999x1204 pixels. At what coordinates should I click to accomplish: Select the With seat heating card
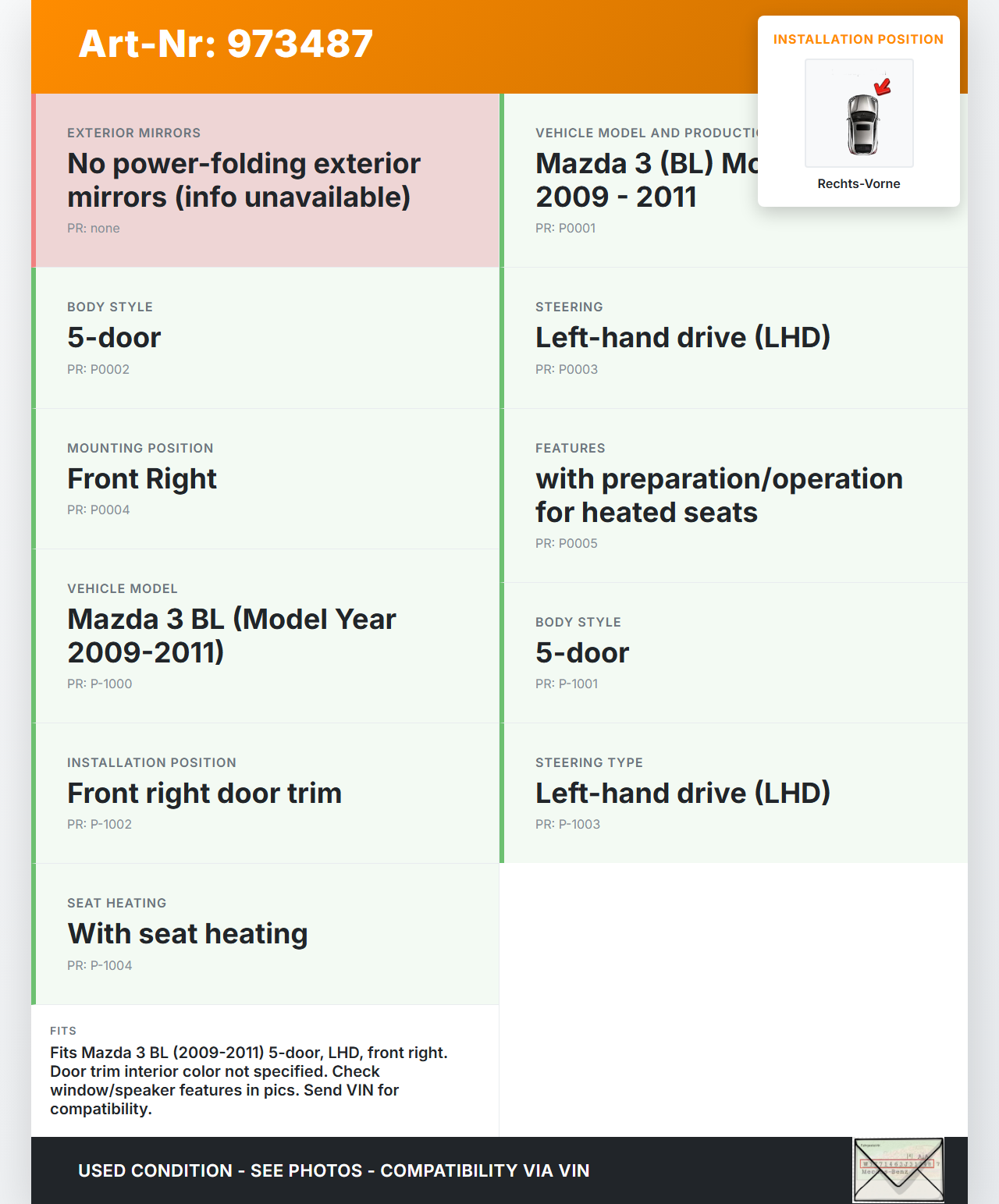click(x=266, y=934)
